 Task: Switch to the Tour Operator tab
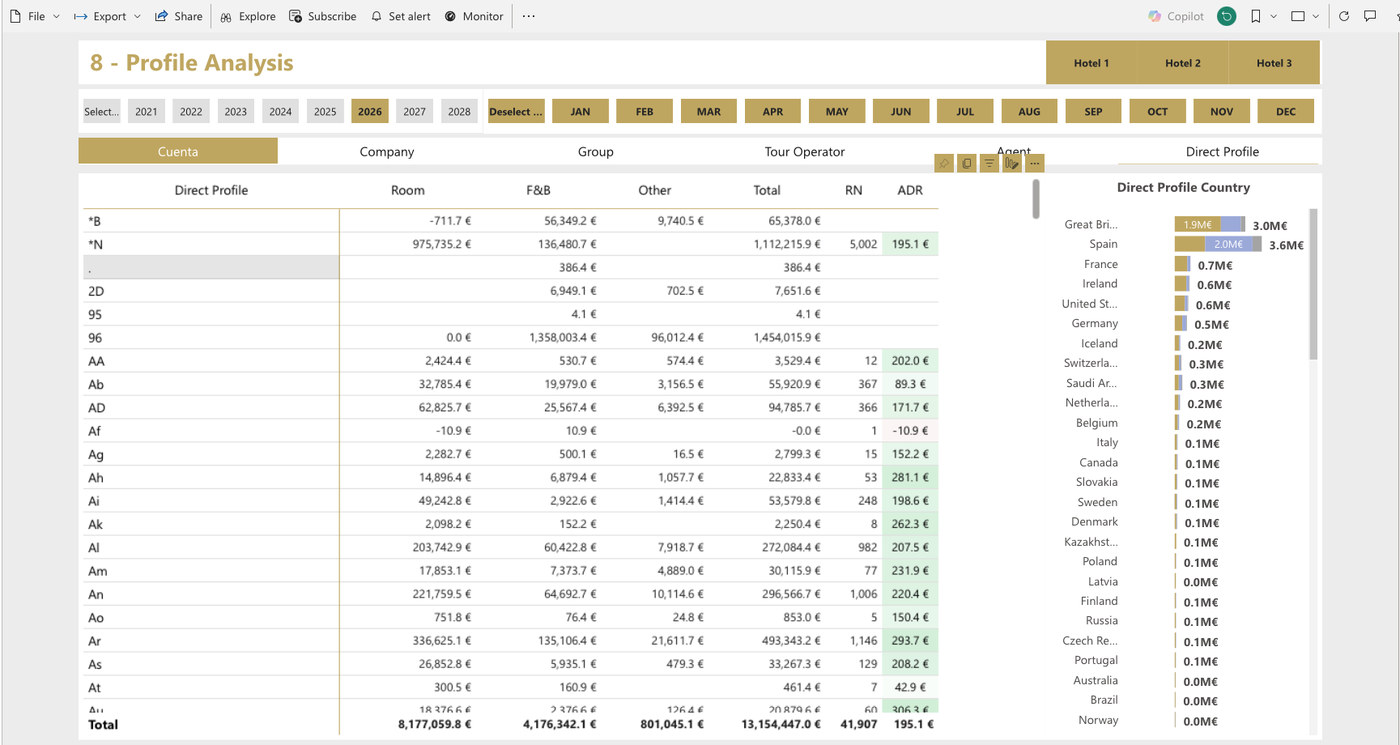(x=805, y=152)
